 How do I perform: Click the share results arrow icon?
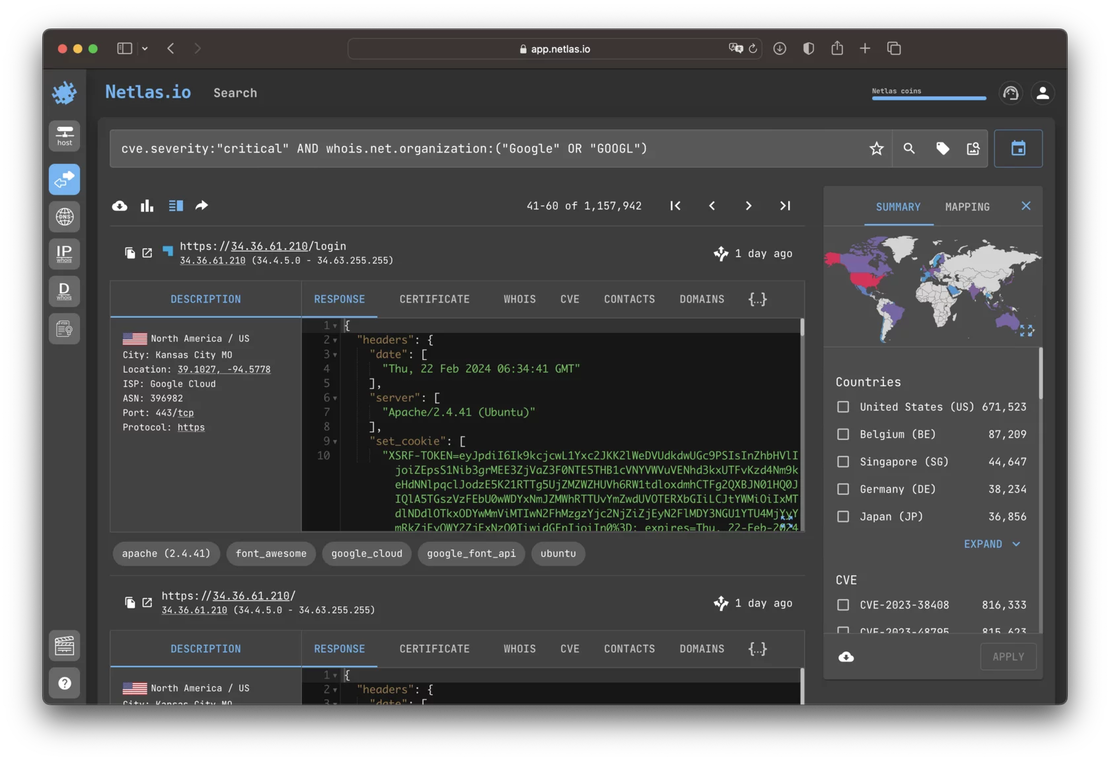point(200,205)
